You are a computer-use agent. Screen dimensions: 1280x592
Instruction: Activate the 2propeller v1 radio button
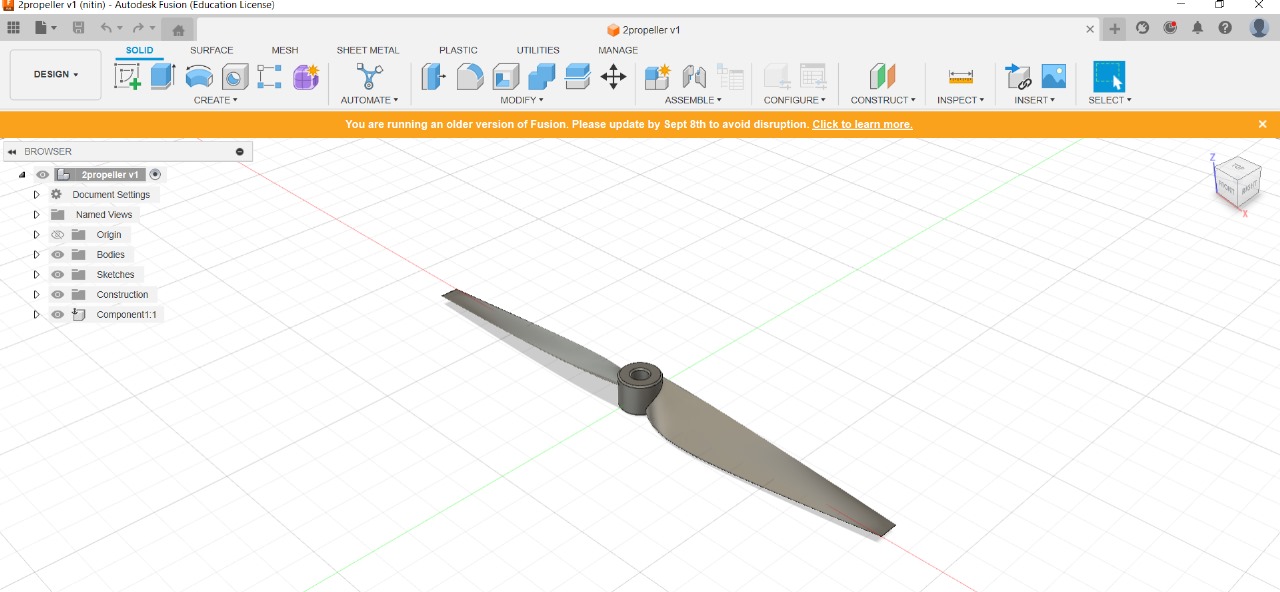[x=155, y=174]
